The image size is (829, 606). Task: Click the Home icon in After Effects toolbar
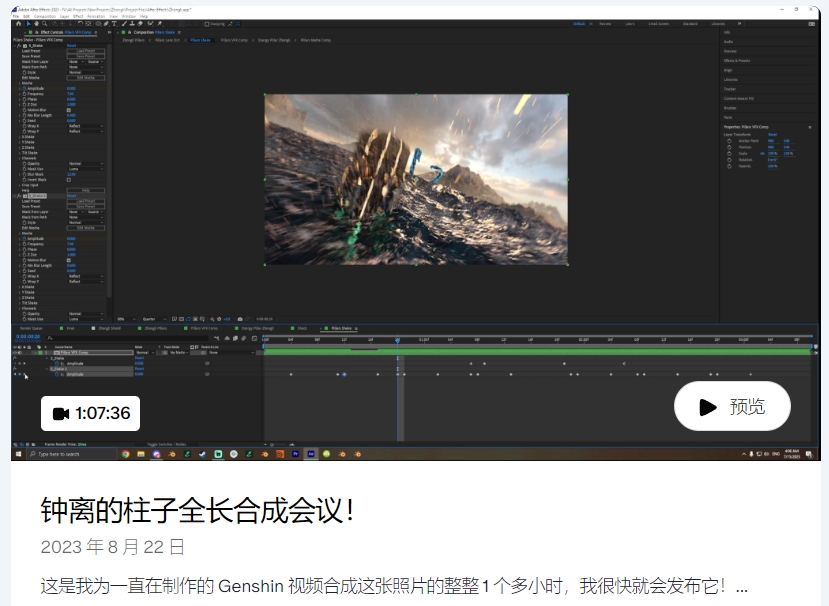(x=19, y=24)
